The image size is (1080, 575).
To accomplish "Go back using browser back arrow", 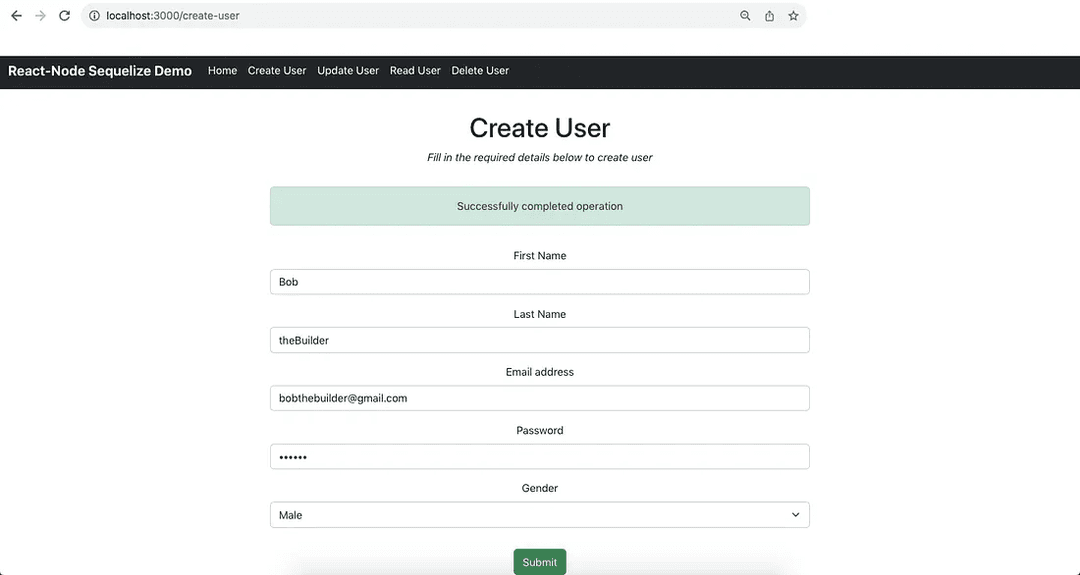I will 17,16.
